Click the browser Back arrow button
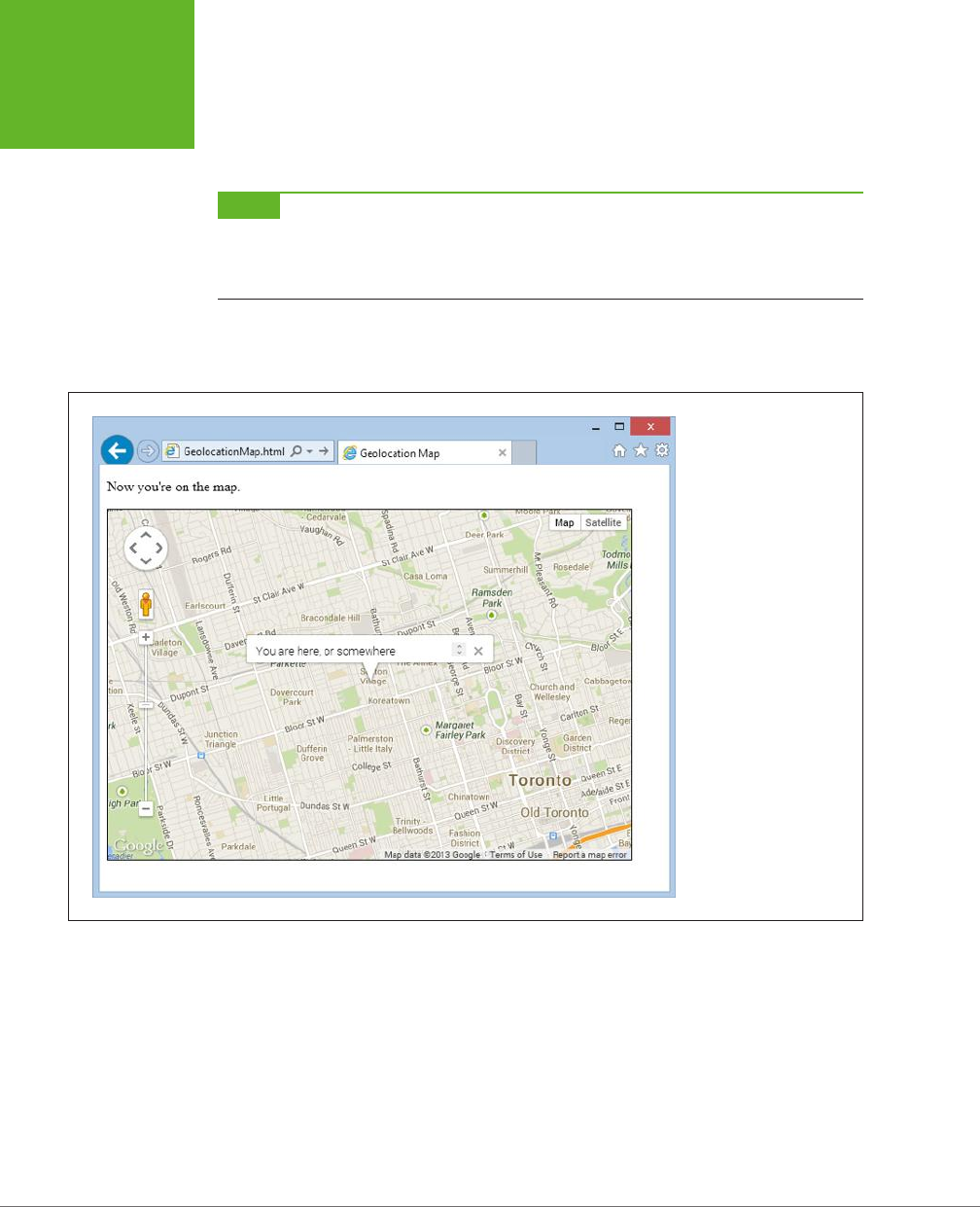This screenshot has width=980, height=1207. click(x=118, y=451)
